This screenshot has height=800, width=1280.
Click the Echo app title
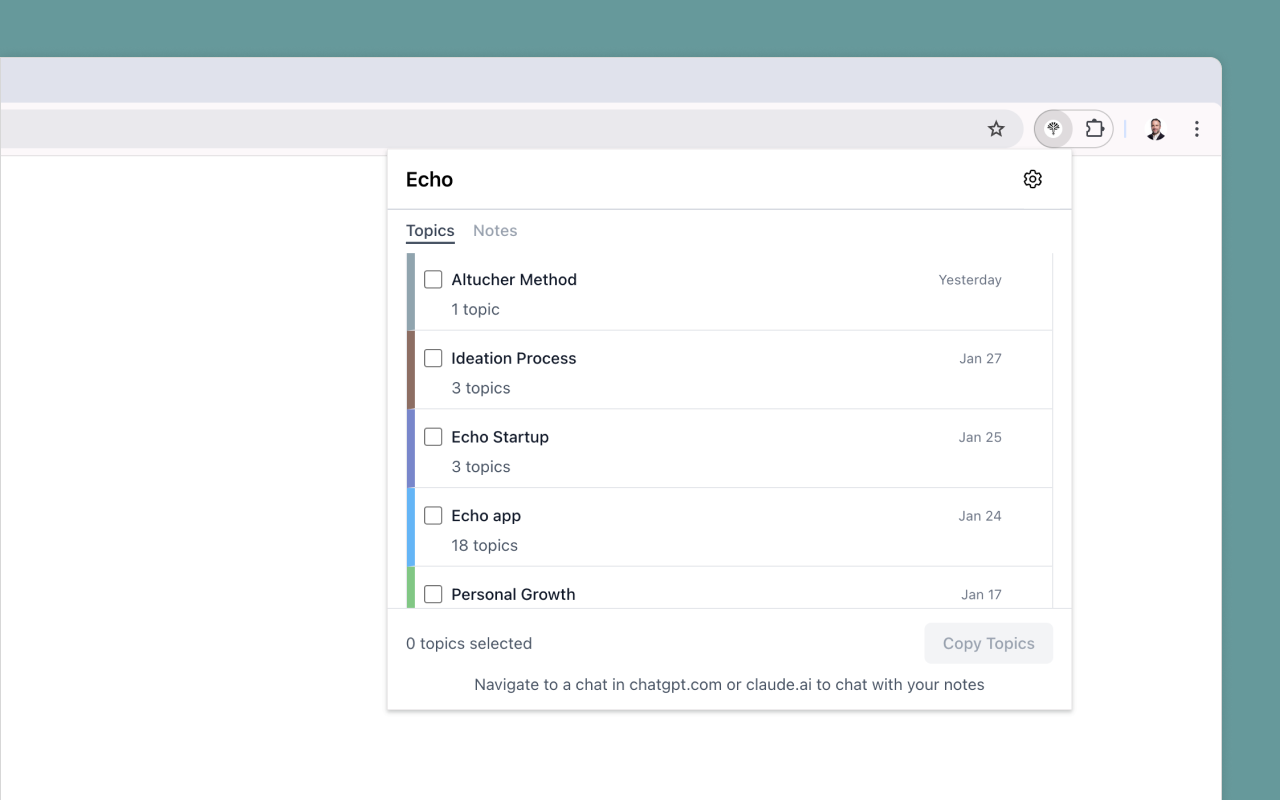[x=486, y=516]
